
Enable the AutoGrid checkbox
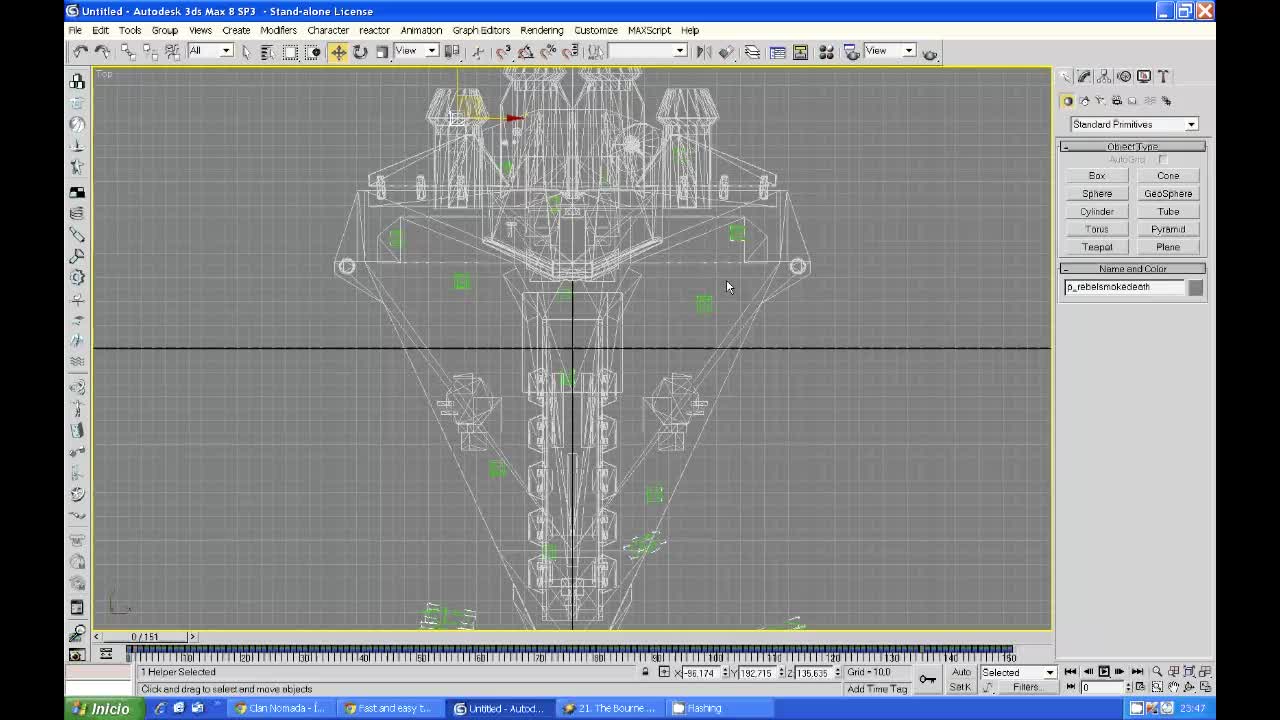1163,160
